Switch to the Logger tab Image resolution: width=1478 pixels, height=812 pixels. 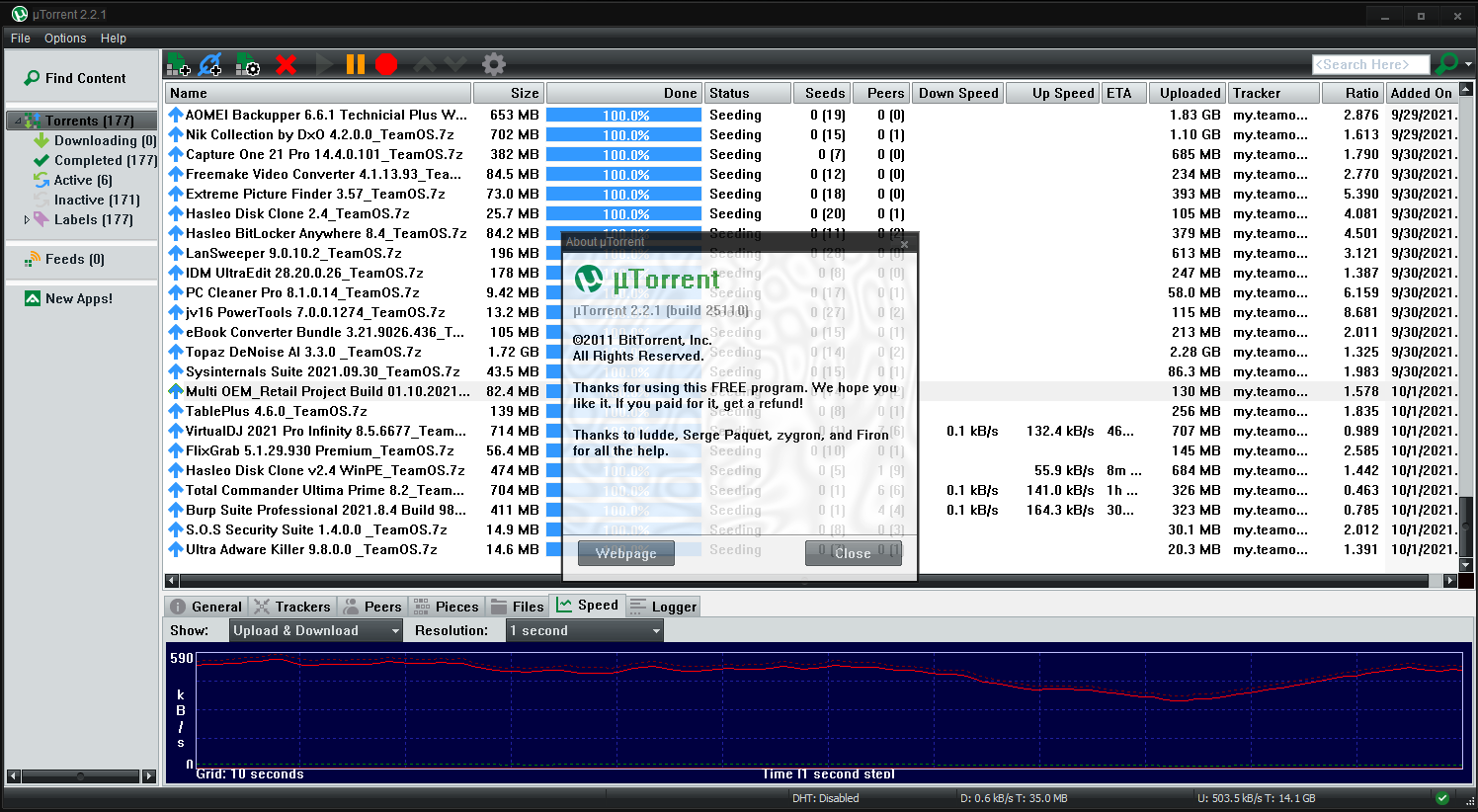pos(663,607)
